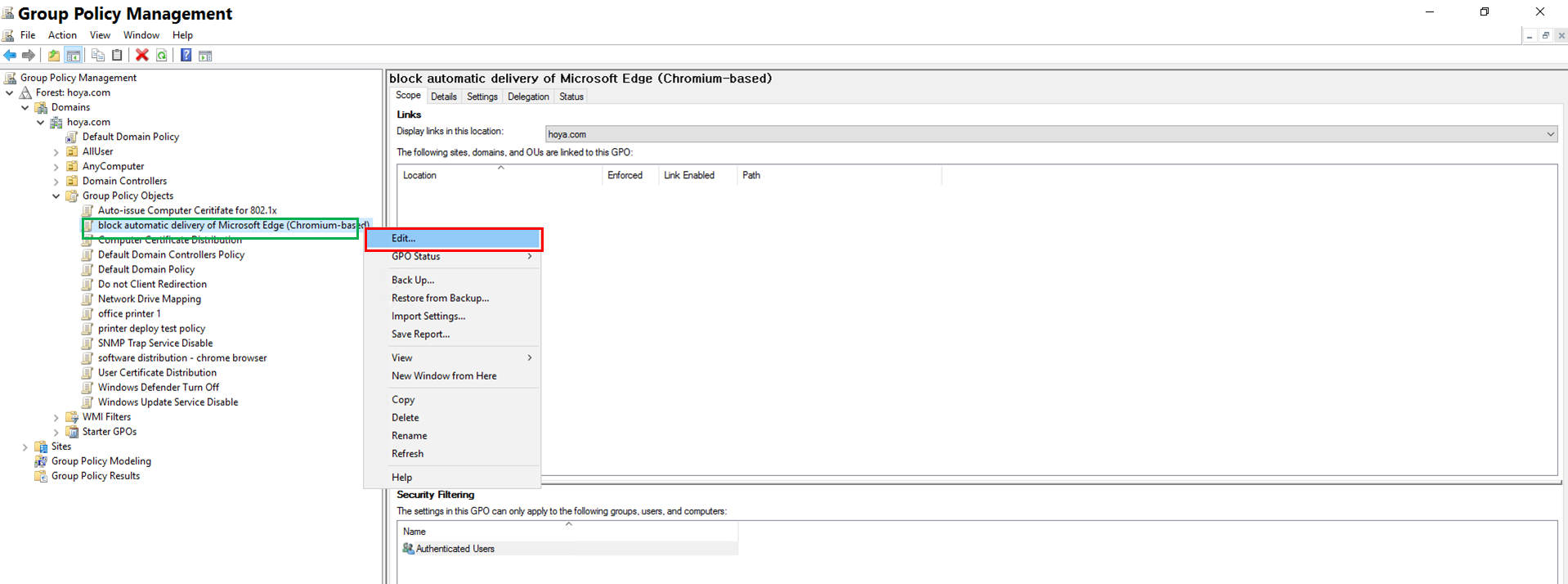Choose Delete in the context menu
This screenshot has width=1568, height=584.
(452, 418)
